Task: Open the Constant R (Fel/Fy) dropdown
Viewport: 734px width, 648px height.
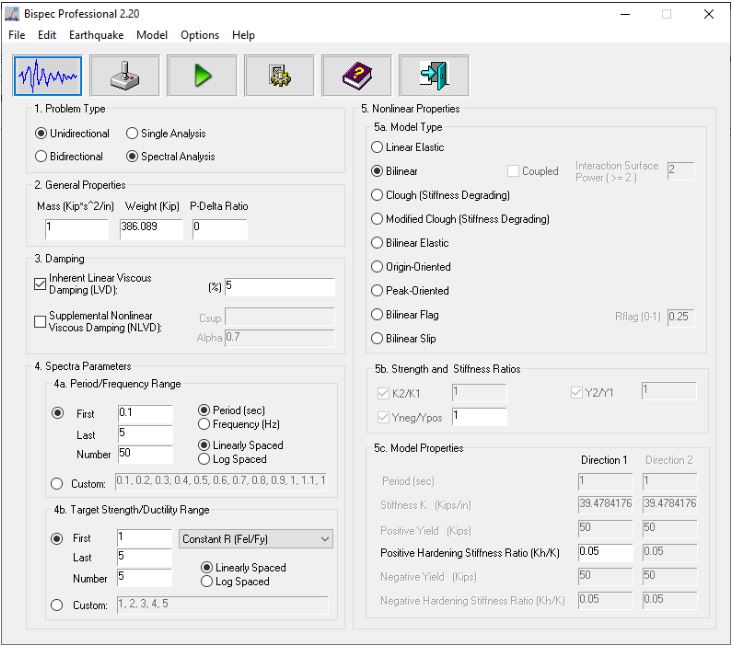Action: pos(254,539)
